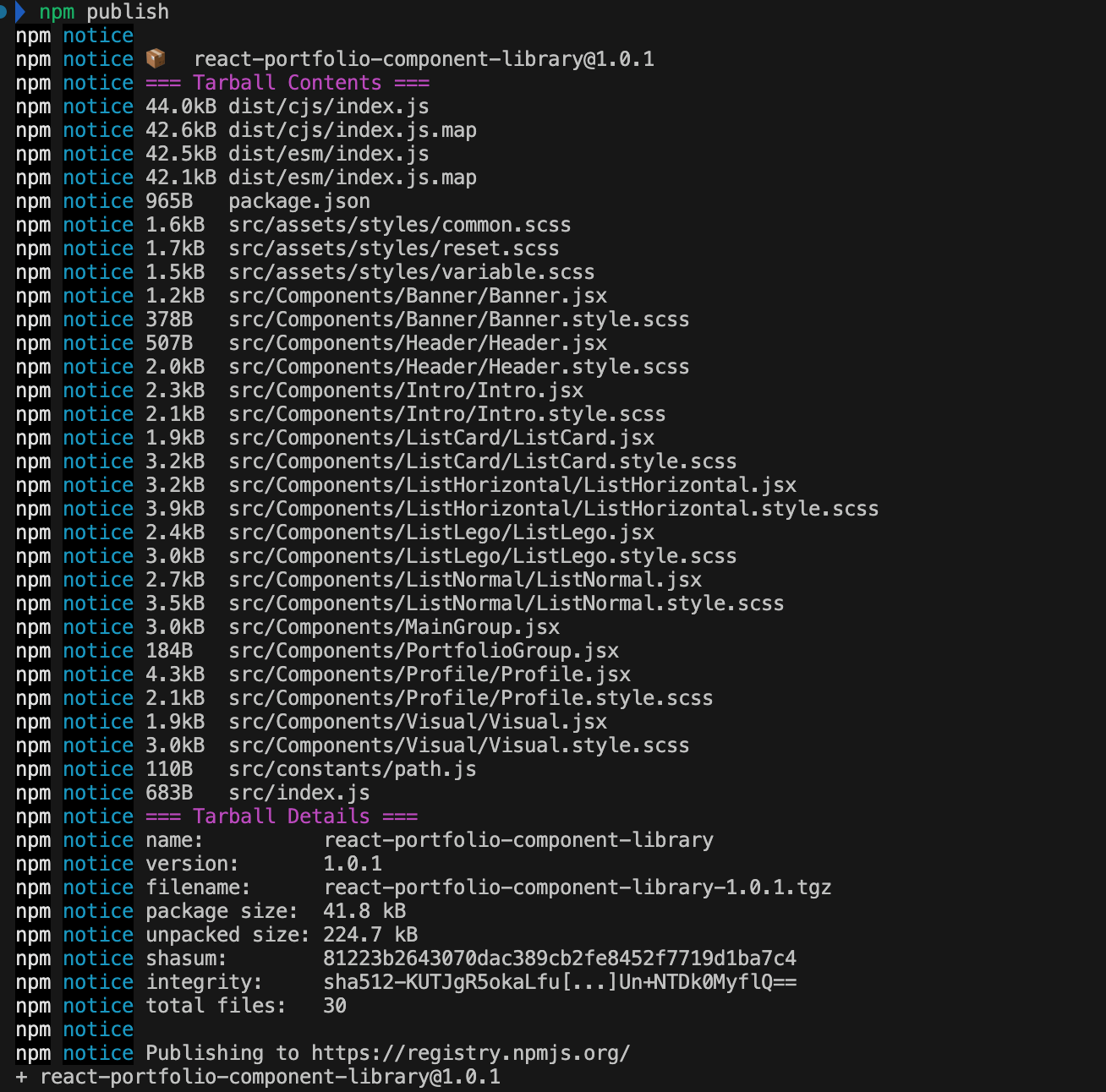The height and width of the screenshot is (1092, 1106).
Task: Select the 'Tarball Contents' heading
Action: 287,83
